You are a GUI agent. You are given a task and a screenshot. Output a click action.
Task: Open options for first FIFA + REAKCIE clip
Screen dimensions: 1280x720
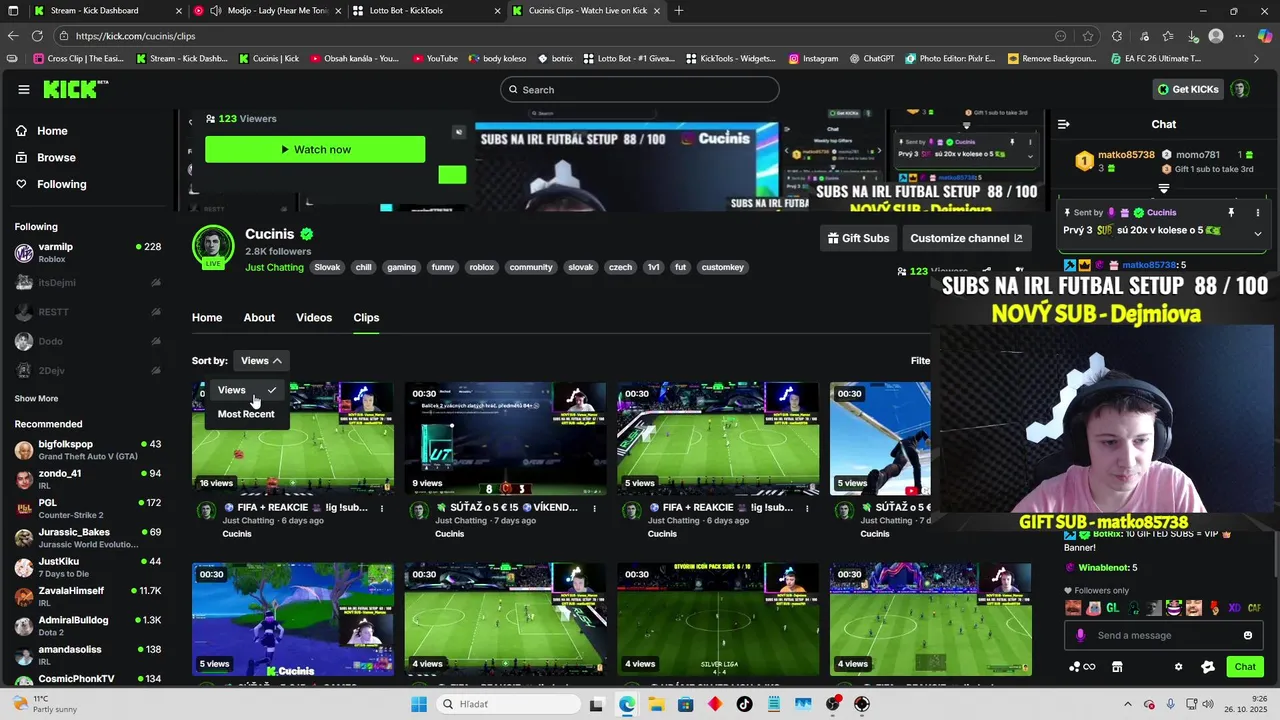tap(382, 508)
